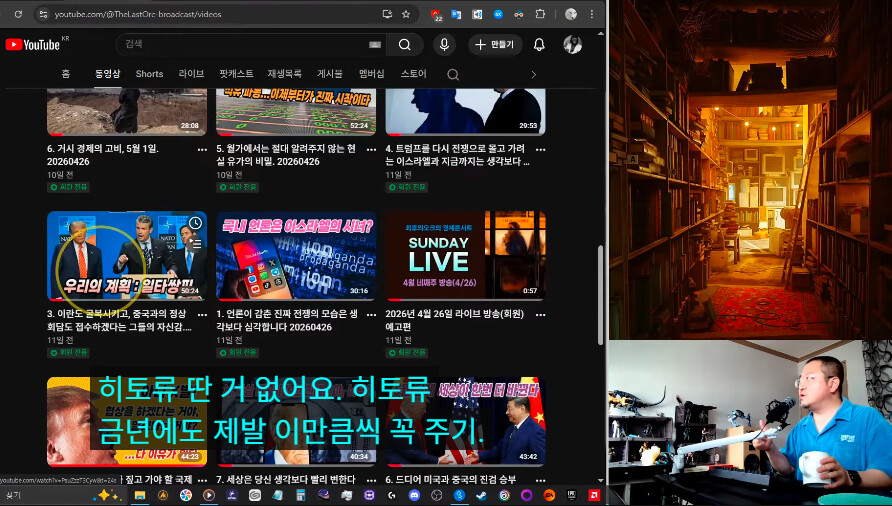Image resolution: width=892 pixels, height=506 pixels.
Task: Open the on-screen keyboard icon in search box
Action: pos(375,44)
